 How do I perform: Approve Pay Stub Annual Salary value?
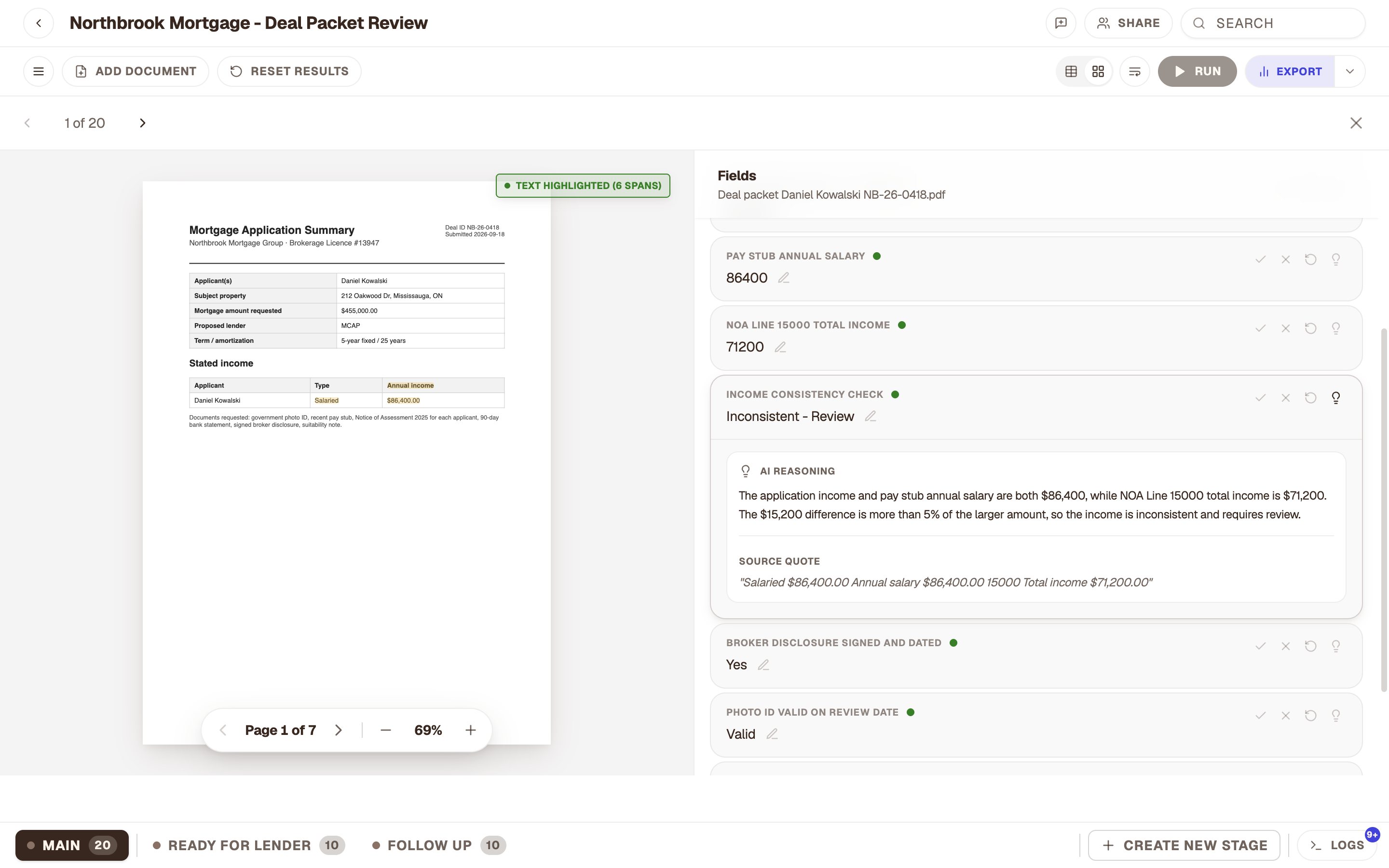click(x=1260, y=259)
